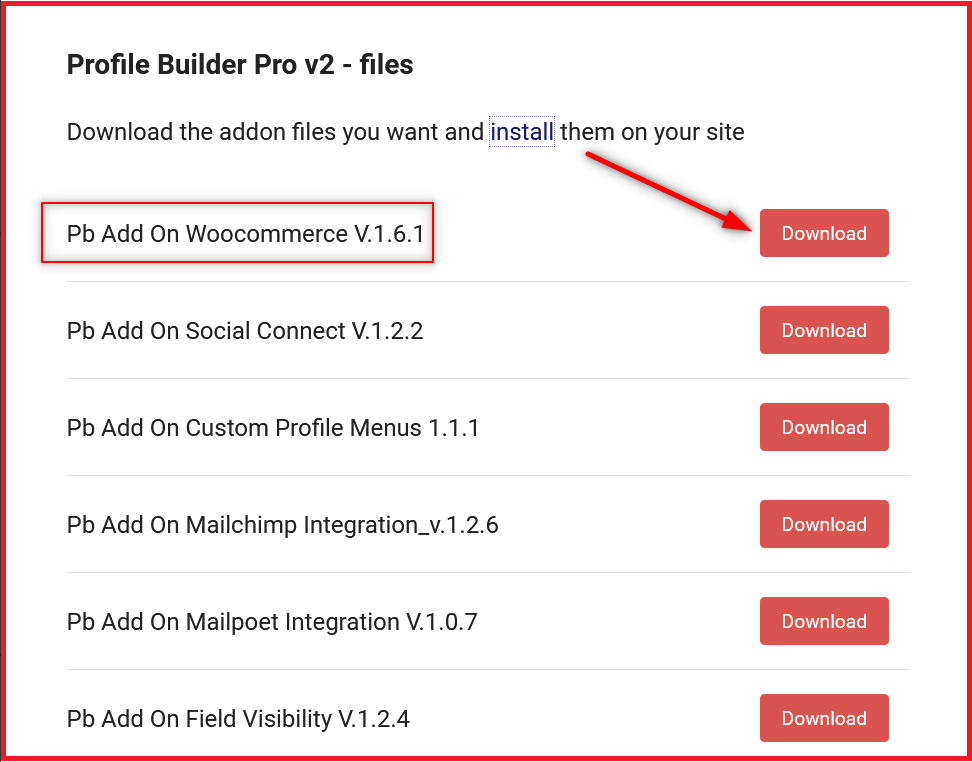Image resolution: width=972 pixels, height=762 pixels.
Task: Click the divider line below Mailpoet Integration row
Action: click(488, 670)
